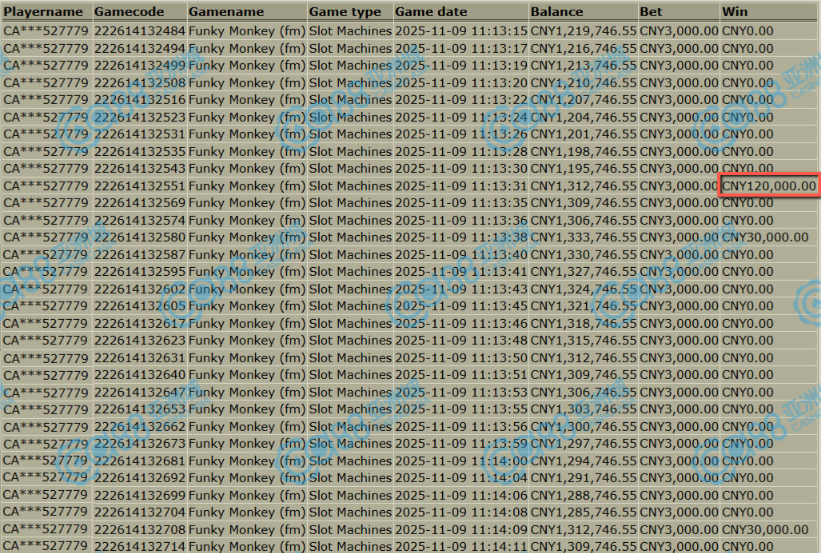
Task: Click the balance cell CNY1,285,746.55
Action: click(583, 512)
